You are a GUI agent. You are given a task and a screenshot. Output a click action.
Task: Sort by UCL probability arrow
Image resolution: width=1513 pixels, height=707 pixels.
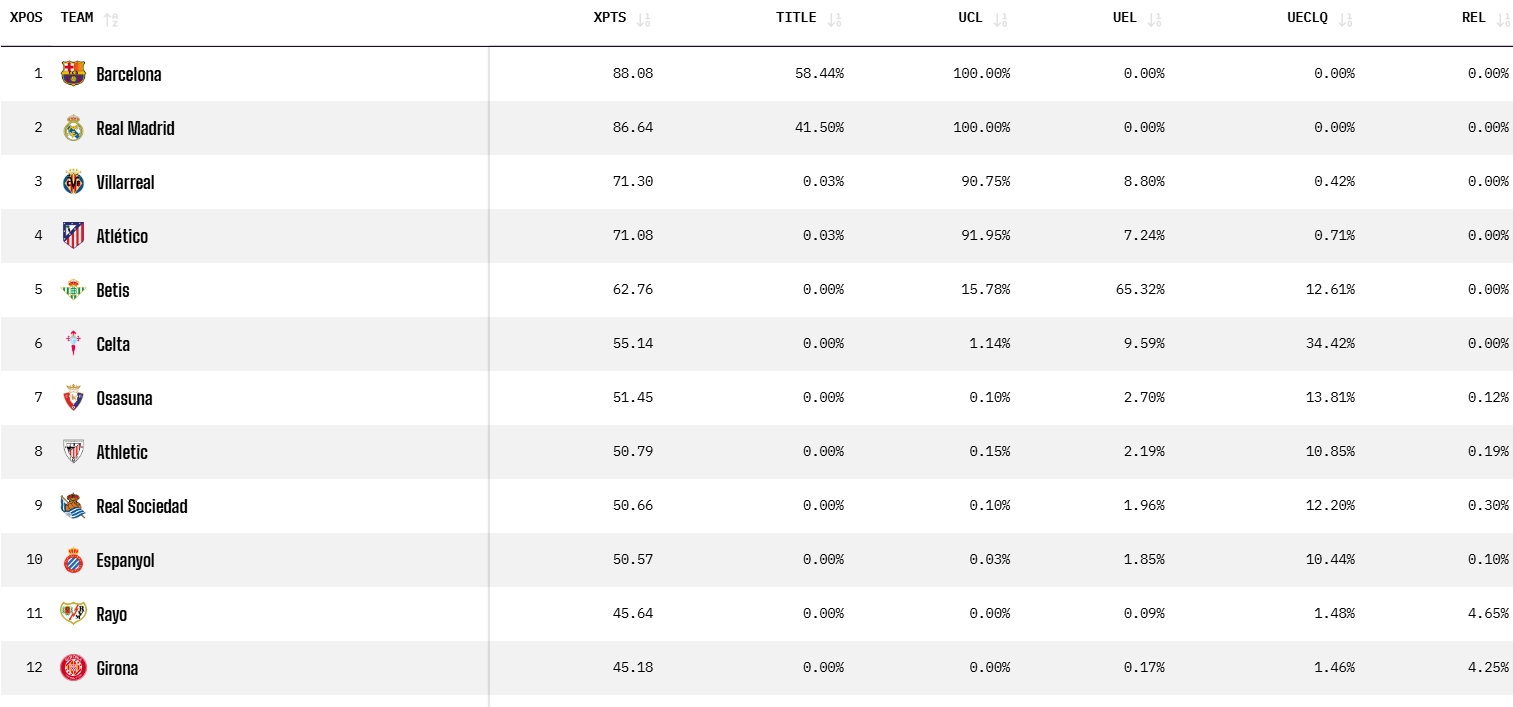point(1000,19)
